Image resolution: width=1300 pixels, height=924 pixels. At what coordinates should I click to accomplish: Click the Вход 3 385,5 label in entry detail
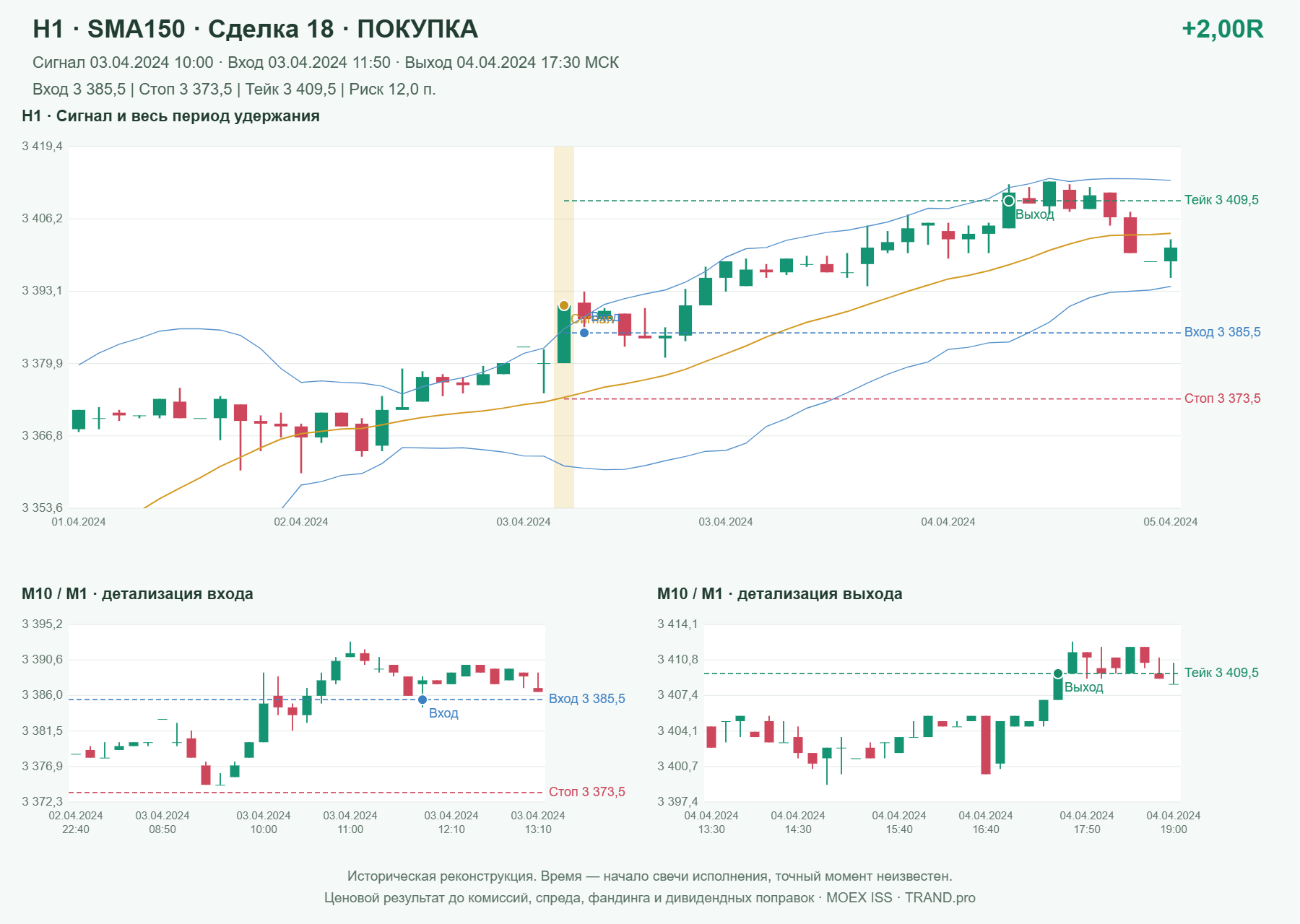pos(586,699)
